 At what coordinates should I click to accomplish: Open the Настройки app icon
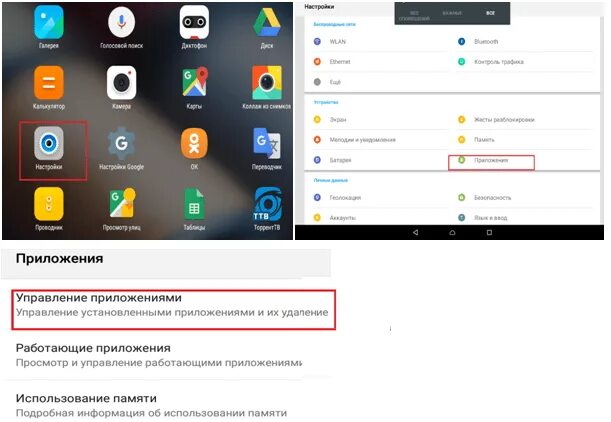[x=49, y=143]
